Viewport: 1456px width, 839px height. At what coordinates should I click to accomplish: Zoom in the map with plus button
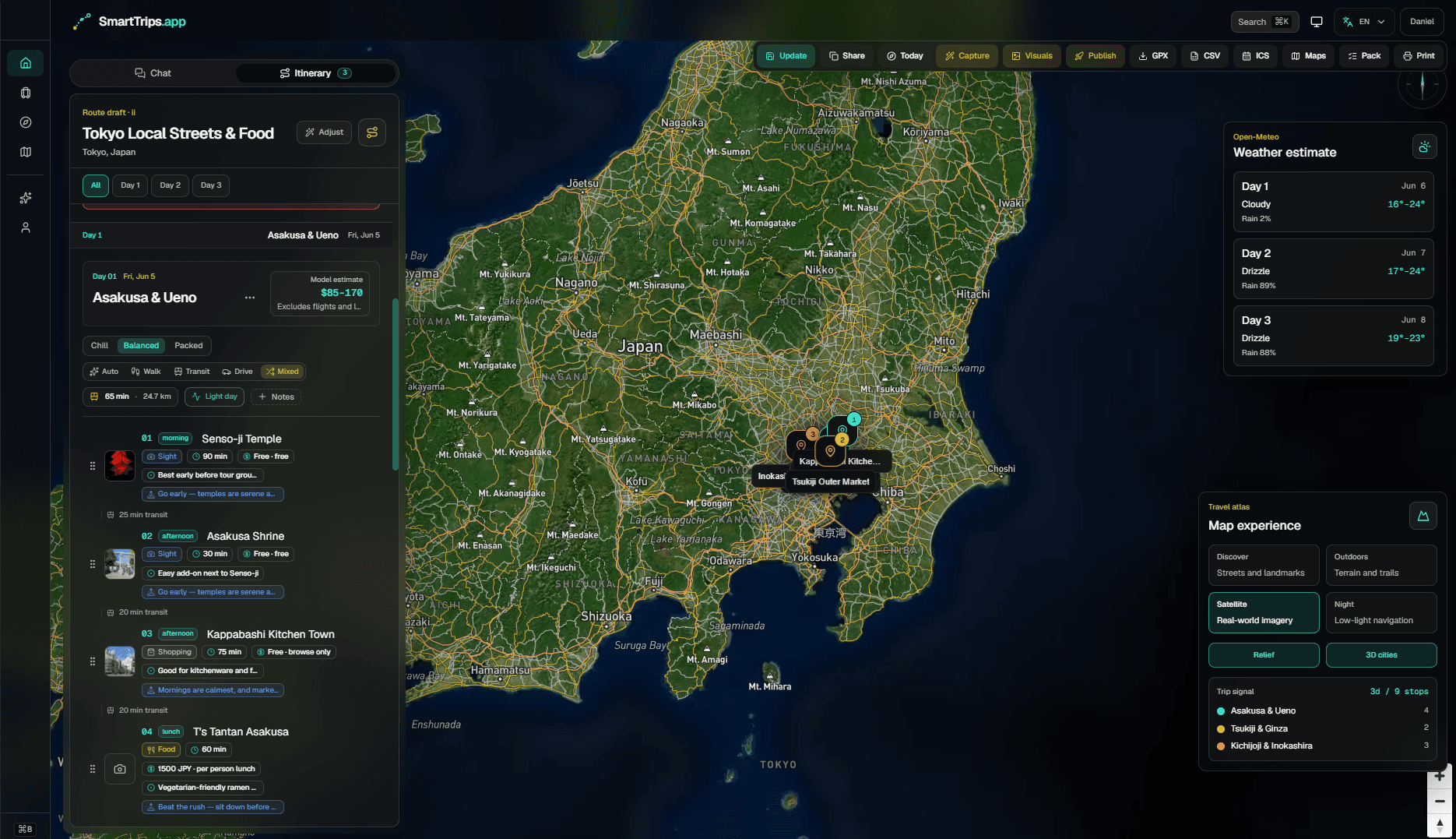point(1440,776)
